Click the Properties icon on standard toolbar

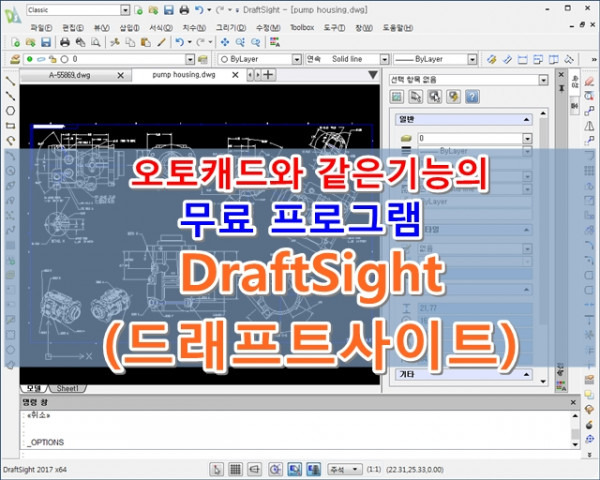[275, 42]
